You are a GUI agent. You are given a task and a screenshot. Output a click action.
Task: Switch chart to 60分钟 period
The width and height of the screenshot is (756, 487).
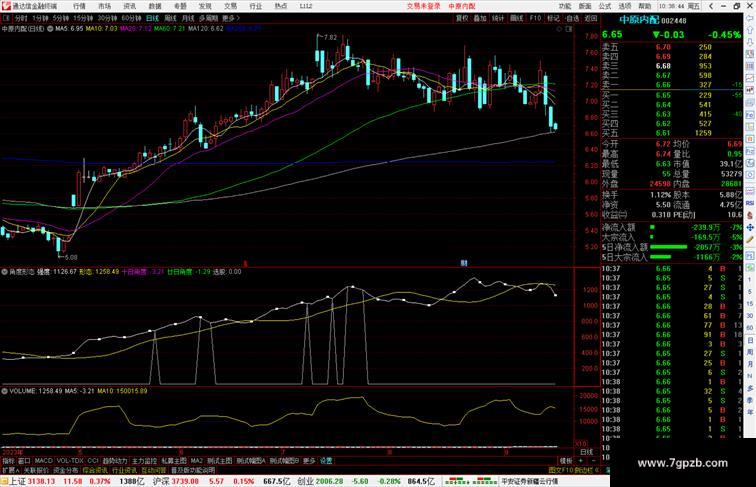(x=131, y=18)
